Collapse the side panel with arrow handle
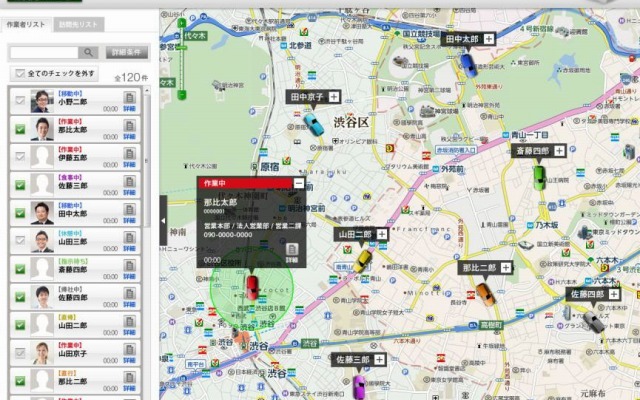The height and width of the screenshot is (400, 640). tap(163, 220)
